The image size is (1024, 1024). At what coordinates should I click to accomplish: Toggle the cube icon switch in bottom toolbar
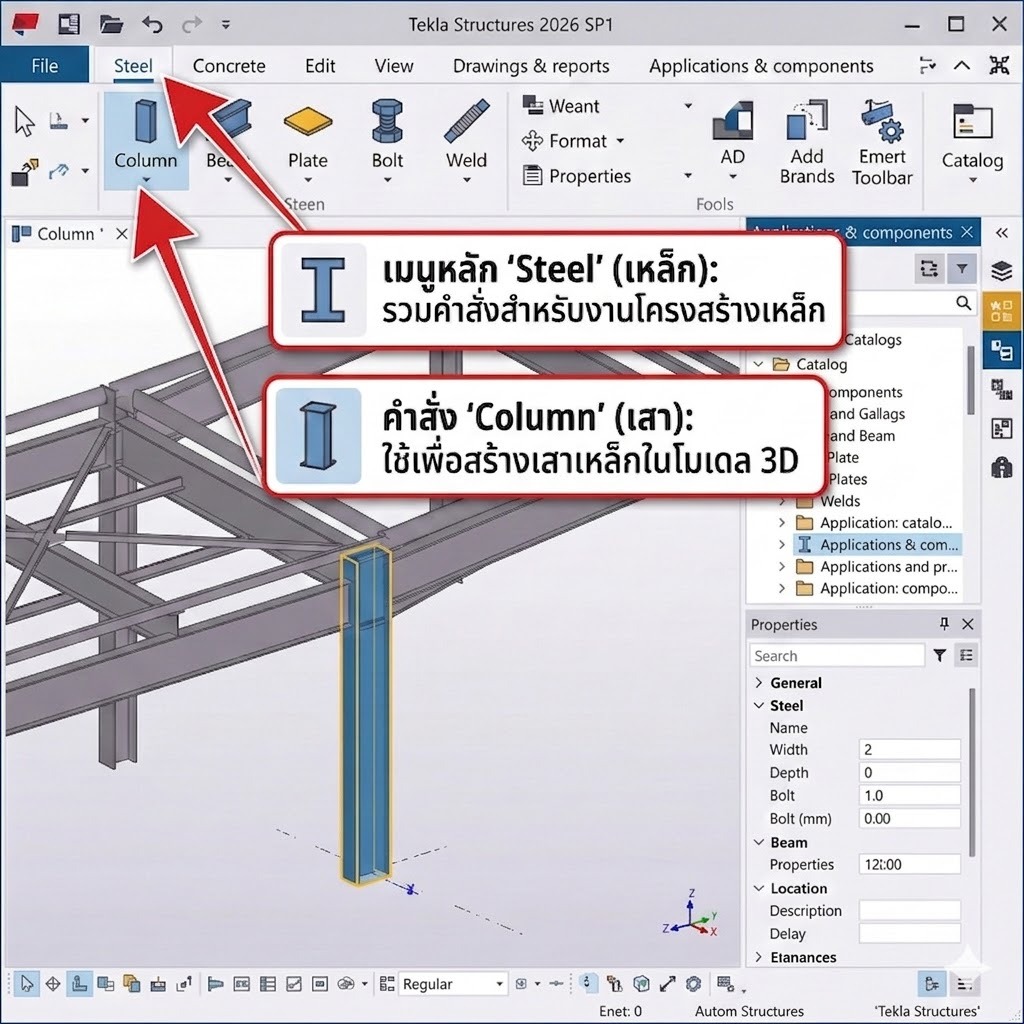(x=641, y=984)
